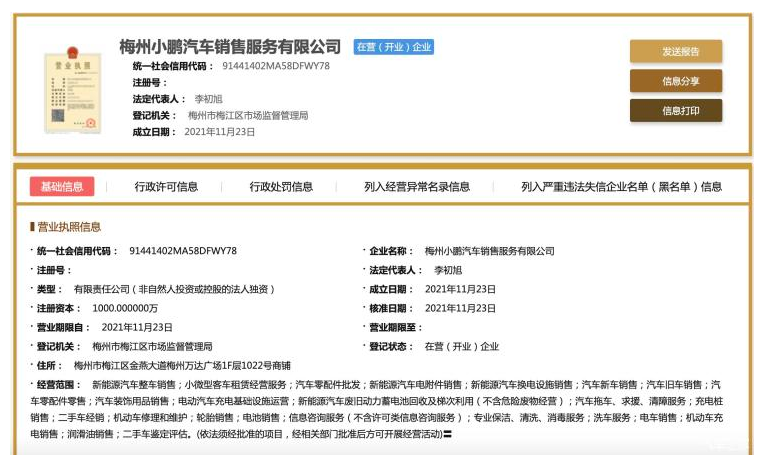Viewport: 763px width, 462px height.
Task: Print info via 信息打印 button
Action: pyautogui.click(x=675, y=111)
